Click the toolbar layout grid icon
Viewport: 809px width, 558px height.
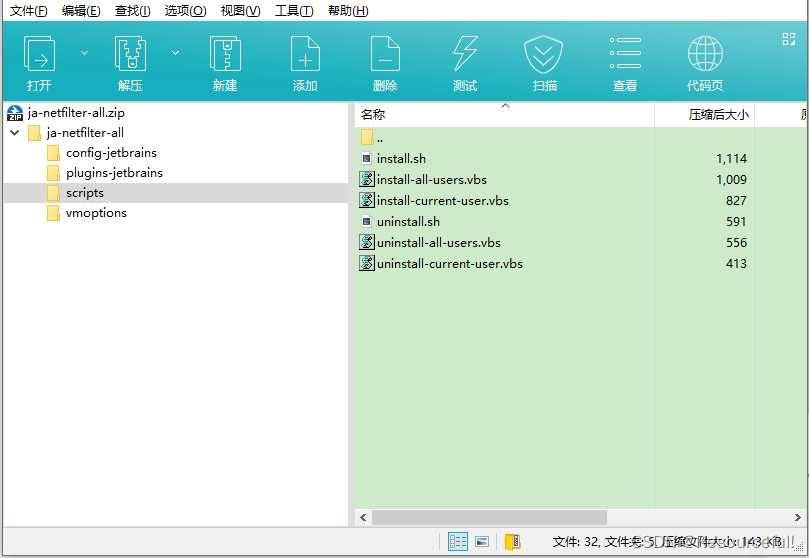coord(789,39)
